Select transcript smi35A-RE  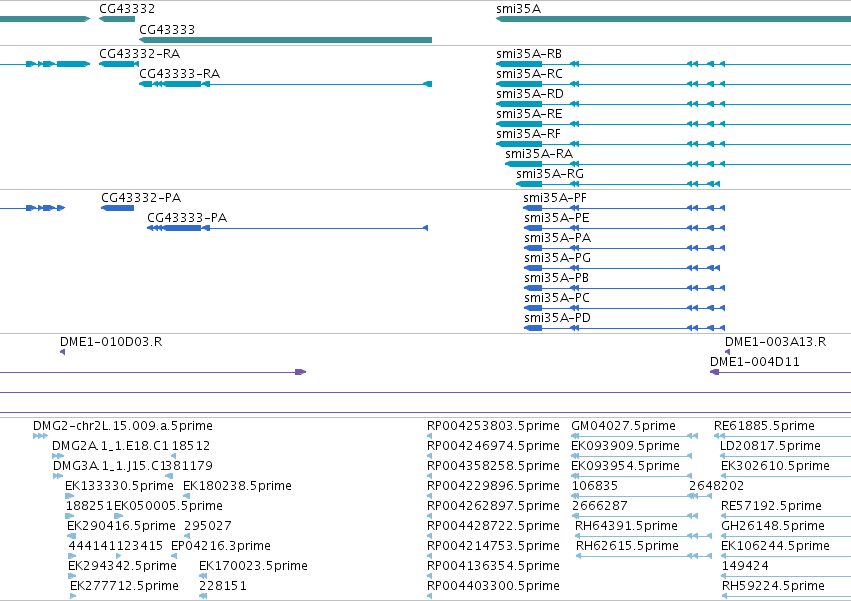point(529,114)
